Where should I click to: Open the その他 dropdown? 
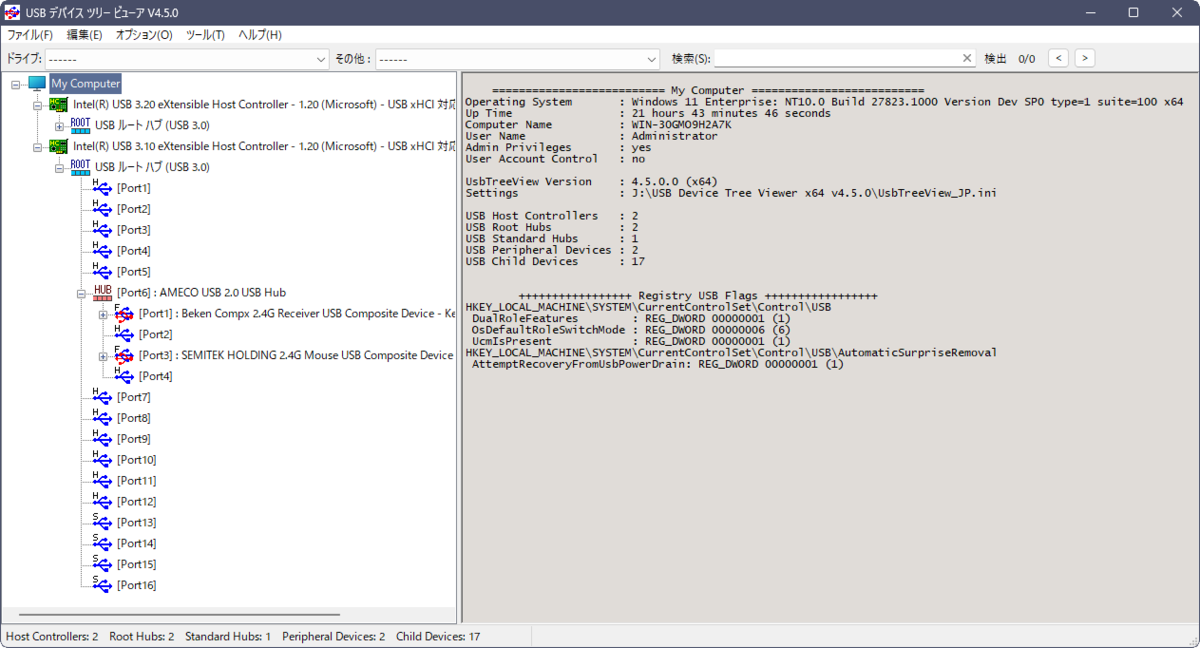pyautogui.click(x=517, y=59)
